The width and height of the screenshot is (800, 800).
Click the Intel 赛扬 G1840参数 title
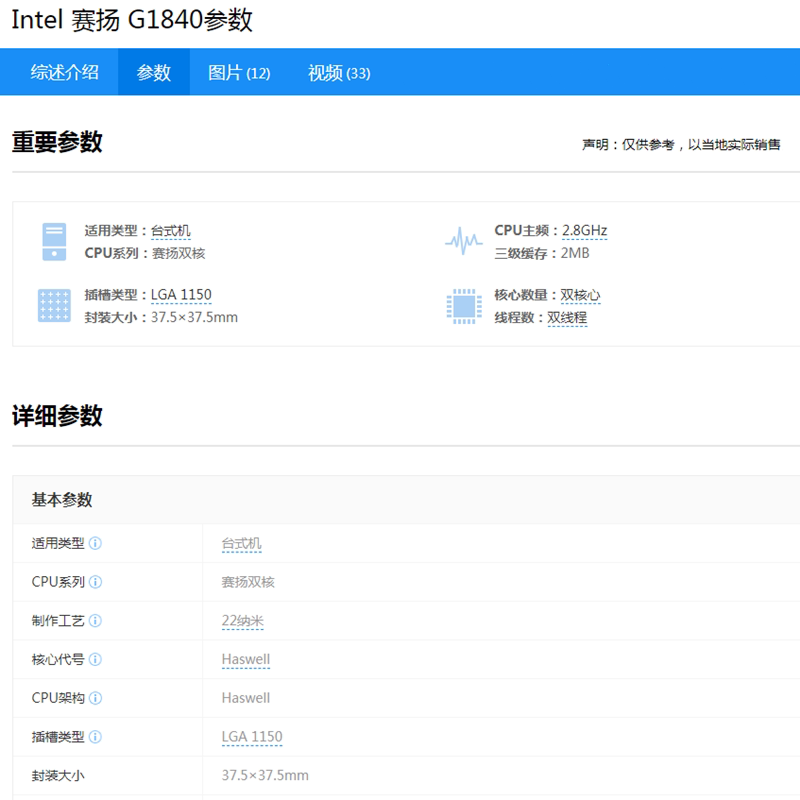click(x=132, y=20)
